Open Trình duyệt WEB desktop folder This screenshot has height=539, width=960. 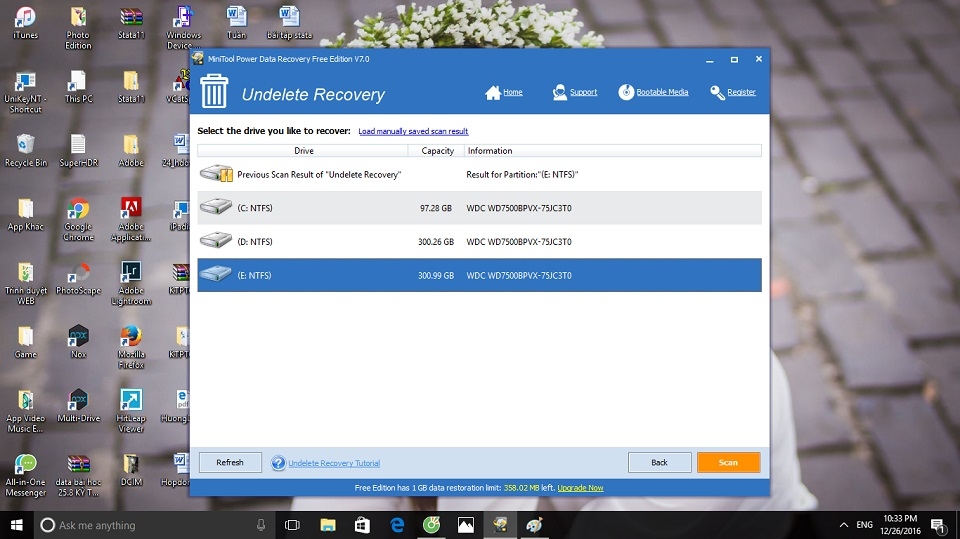point(25,284)
